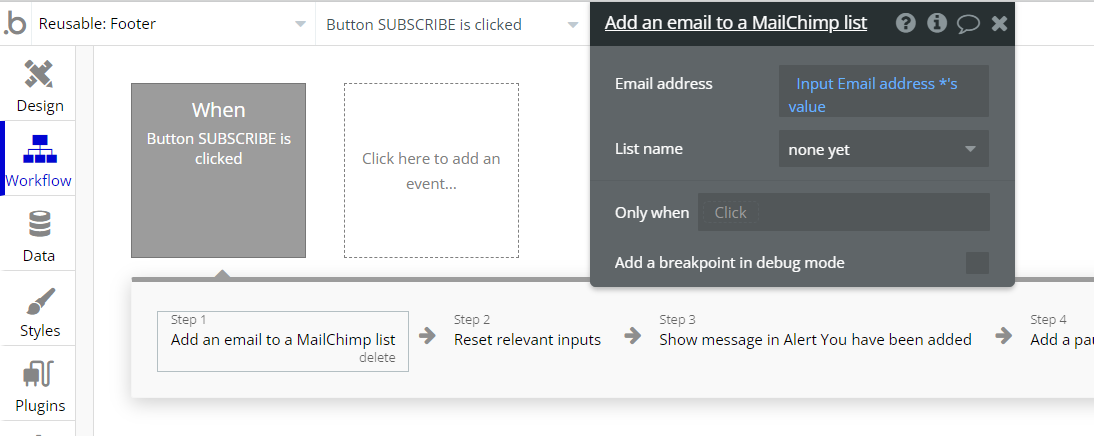This screenshot has width=1094, height=436.
Task: Click the Styles paintbrush icon
Action: tap(40, 301)
